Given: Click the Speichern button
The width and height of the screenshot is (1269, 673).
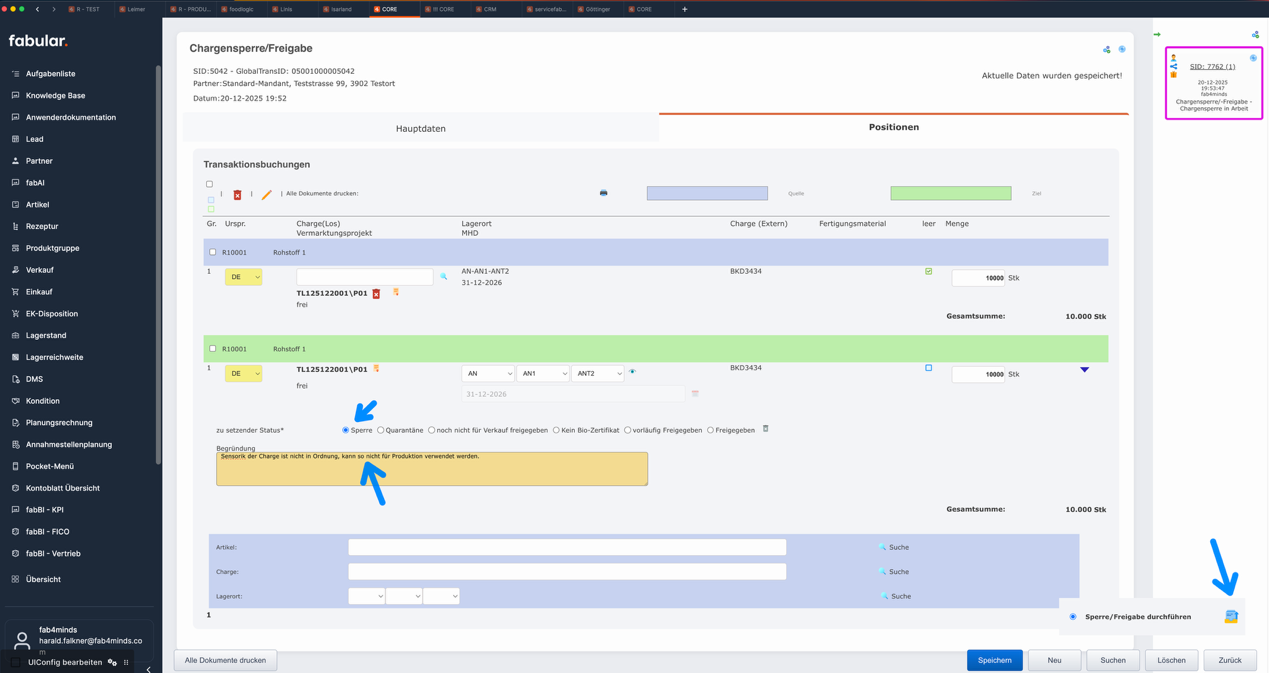Looking at the screenshot, I should pyautogui.click(x=994, y=660).
